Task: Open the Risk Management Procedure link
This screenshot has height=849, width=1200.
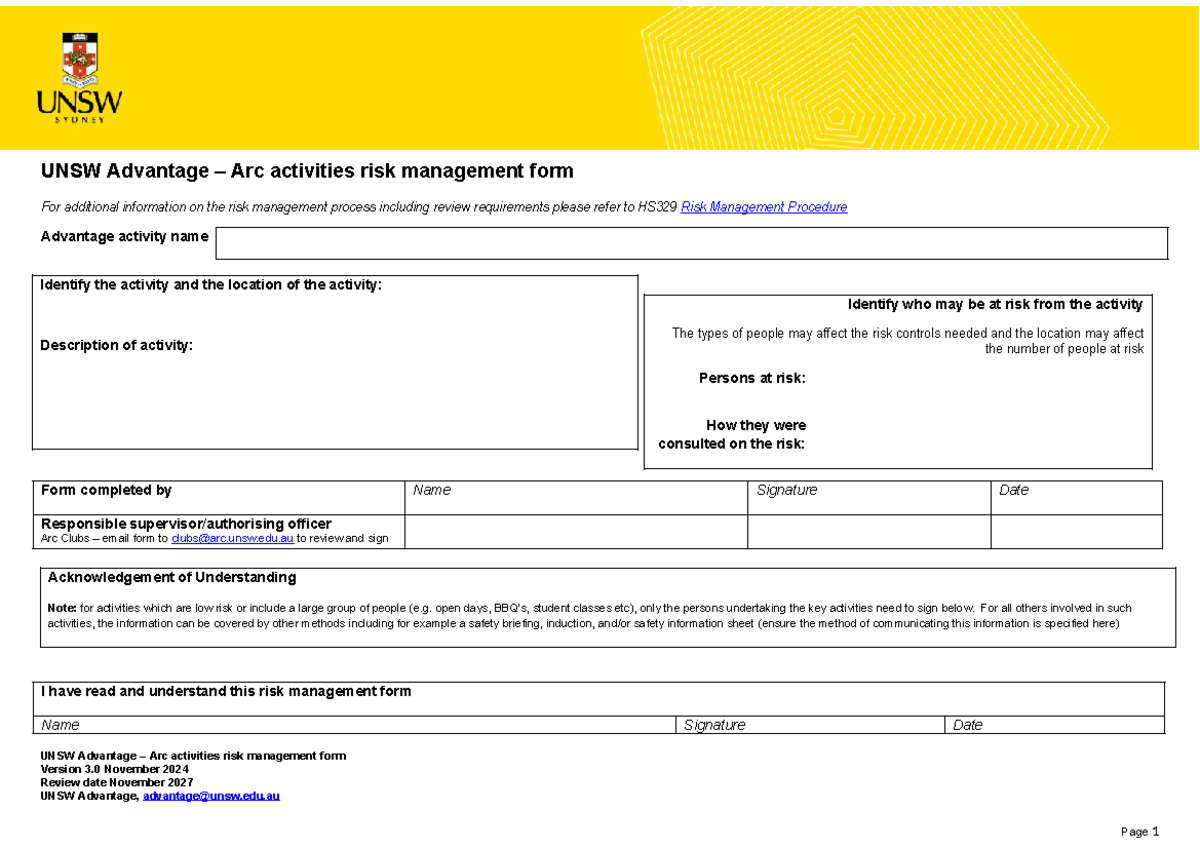Action: 764,207
